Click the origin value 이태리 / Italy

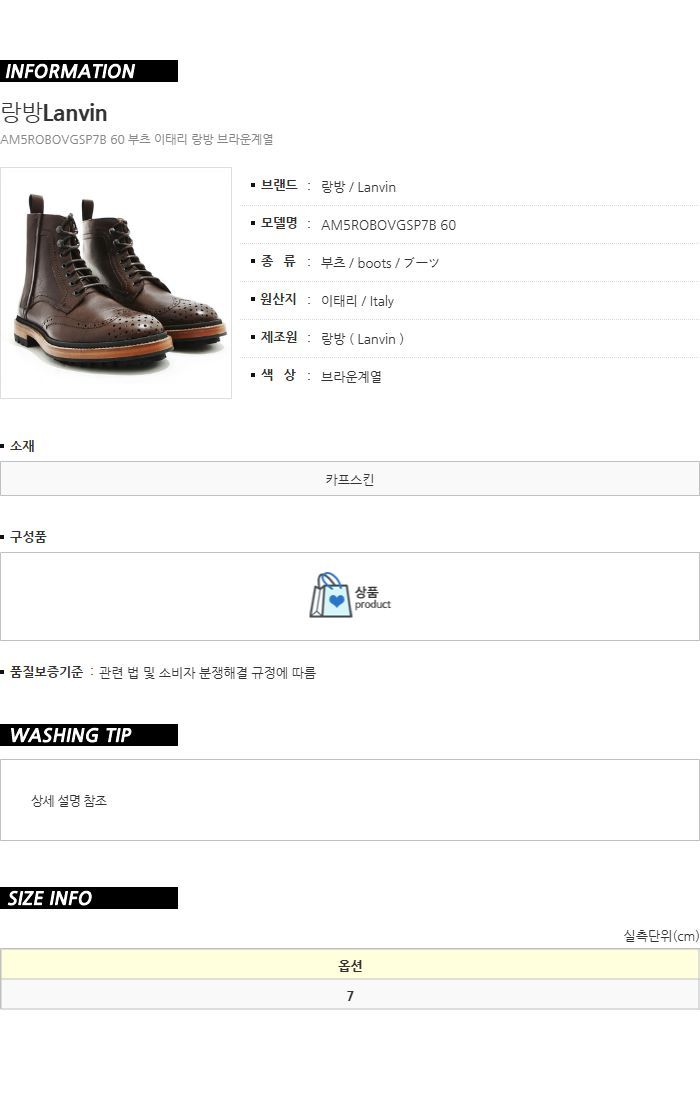click(x=357, y=301)
